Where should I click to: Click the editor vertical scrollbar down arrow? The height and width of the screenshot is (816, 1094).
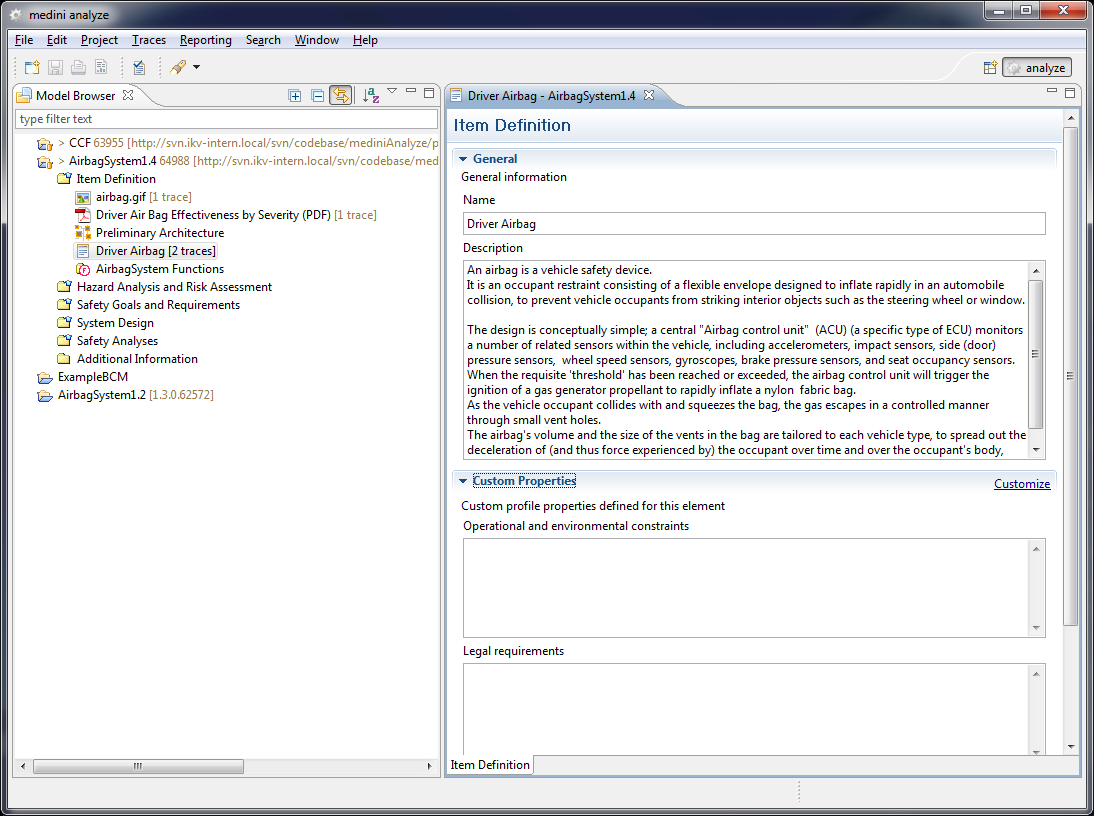coord(1071,747)
